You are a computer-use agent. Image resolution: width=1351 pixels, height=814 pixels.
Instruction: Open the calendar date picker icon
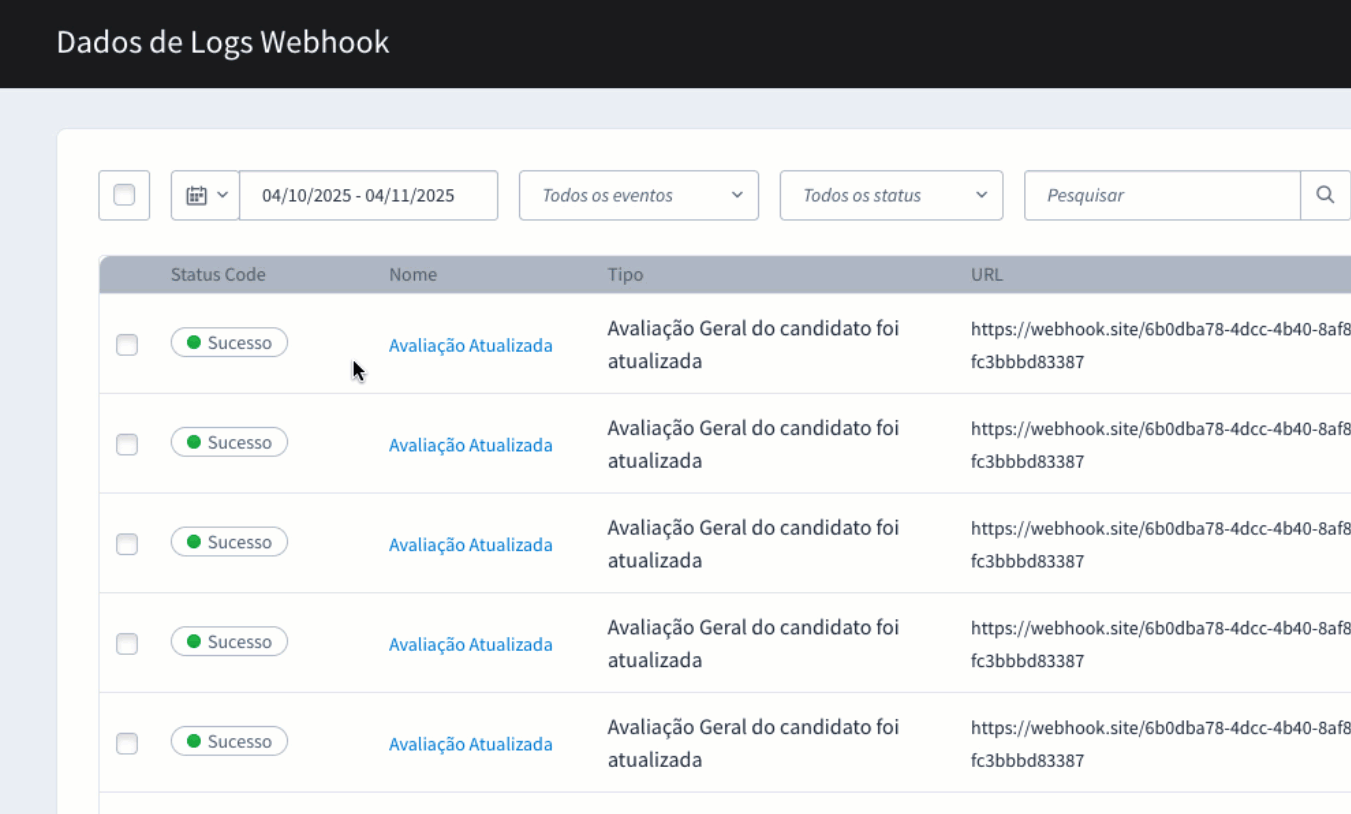click(198, 195)
